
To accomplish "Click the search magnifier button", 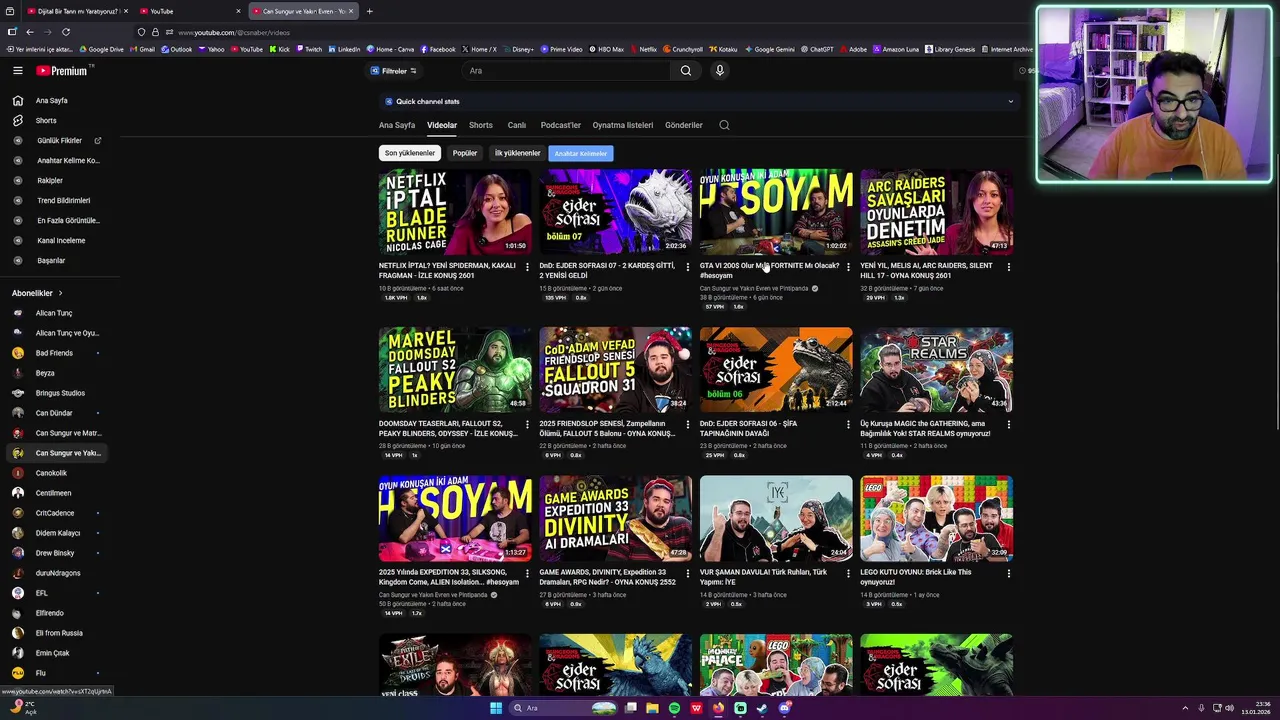I will point(686,71).
